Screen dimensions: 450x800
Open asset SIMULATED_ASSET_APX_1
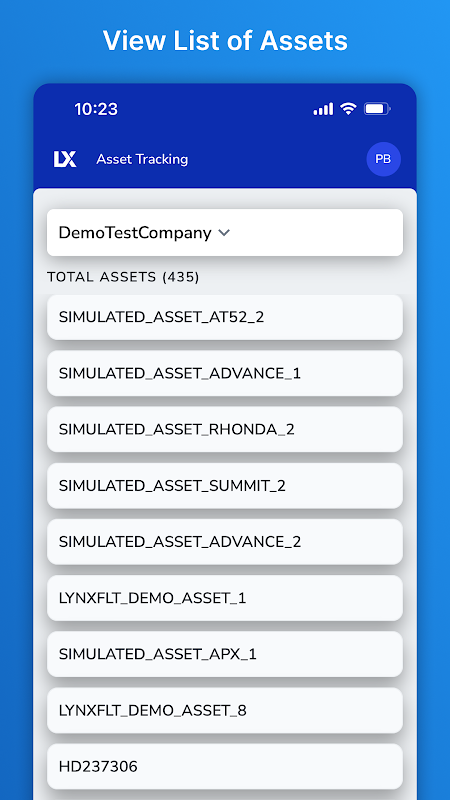coord(225,654)
